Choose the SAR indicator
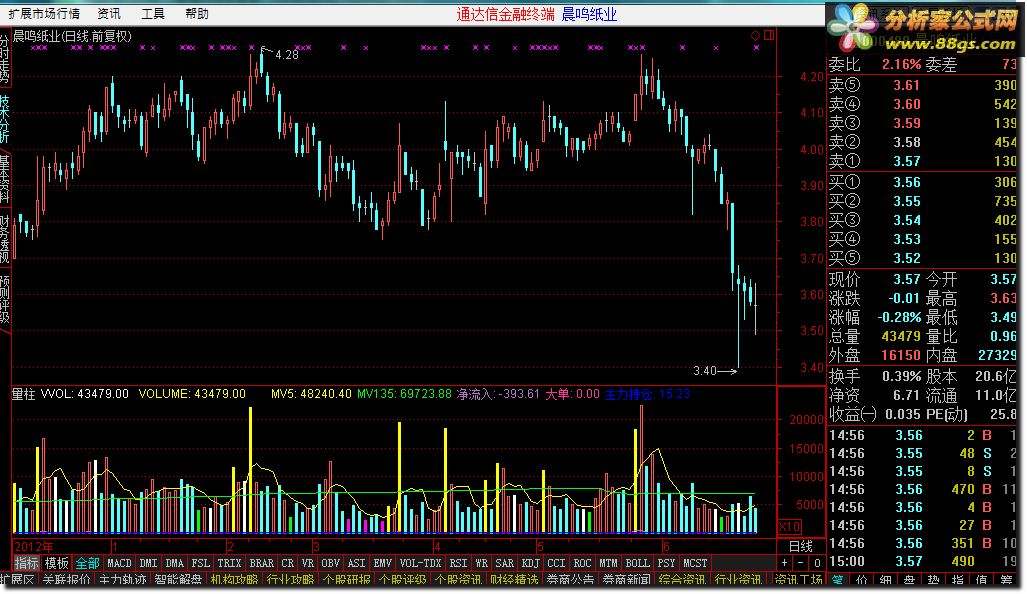Image resolution: width=1027 pixels, height=594 pixels. pos(504,563)
